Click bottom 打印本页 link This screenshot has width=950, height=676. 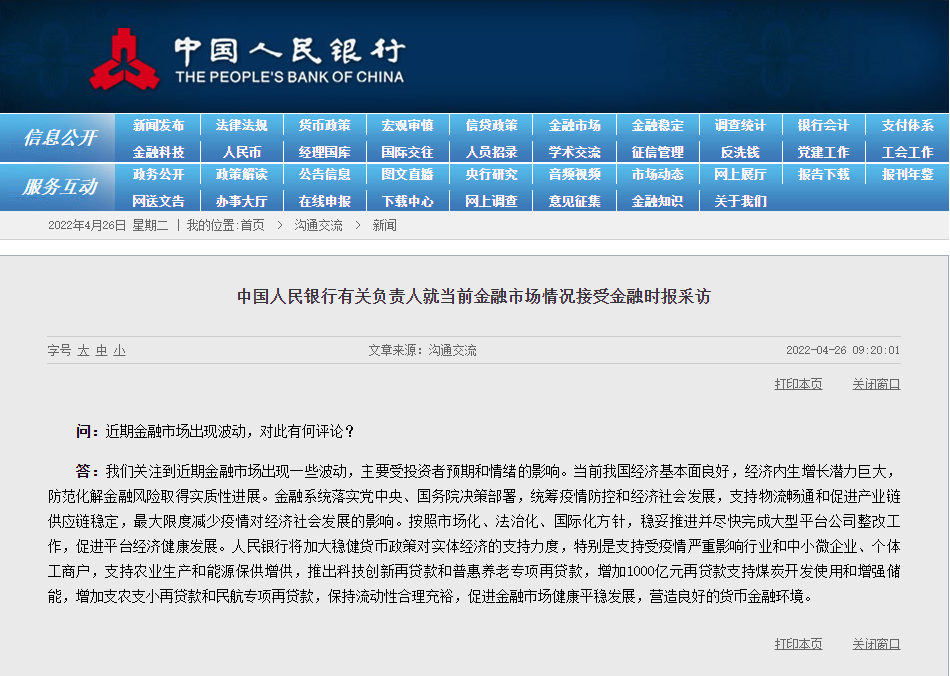(x=798, y=644)
